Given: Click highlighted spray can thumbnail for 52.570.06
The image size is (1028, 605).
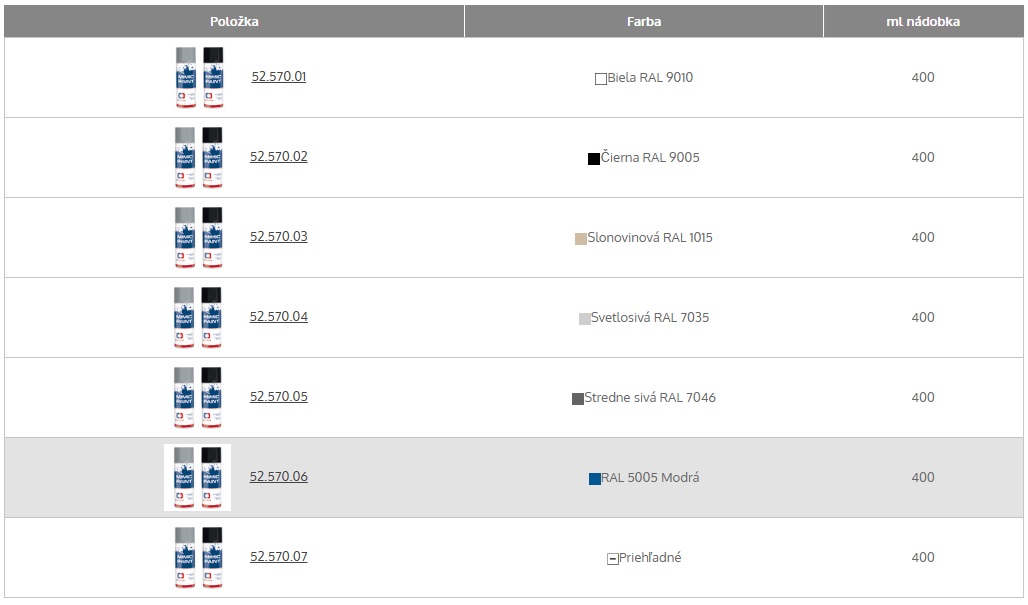Looking at the screenshot, I should pyautogui.click(x=198, y=477).
